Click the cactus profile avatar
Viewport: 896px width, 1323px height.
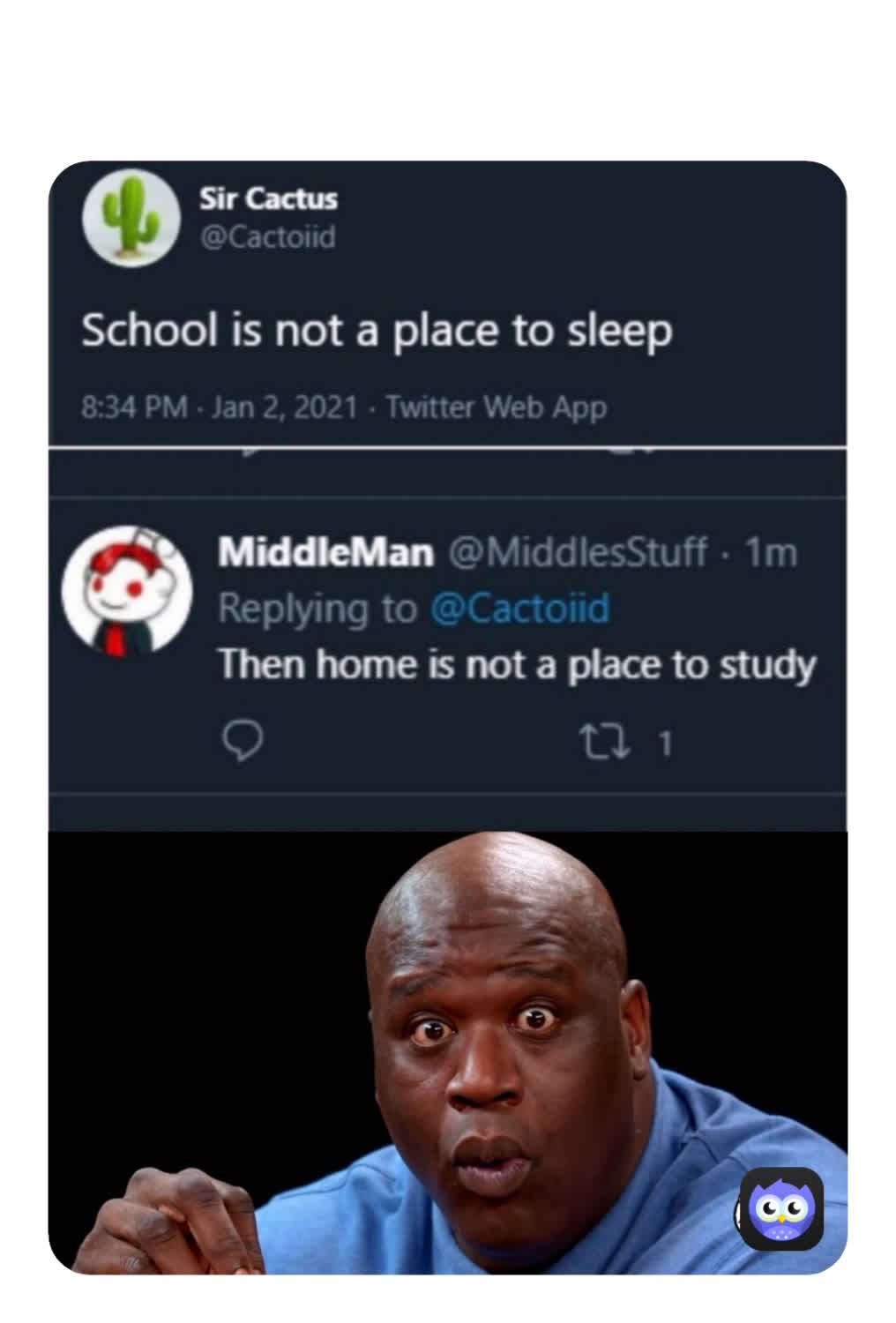[131, 217]
